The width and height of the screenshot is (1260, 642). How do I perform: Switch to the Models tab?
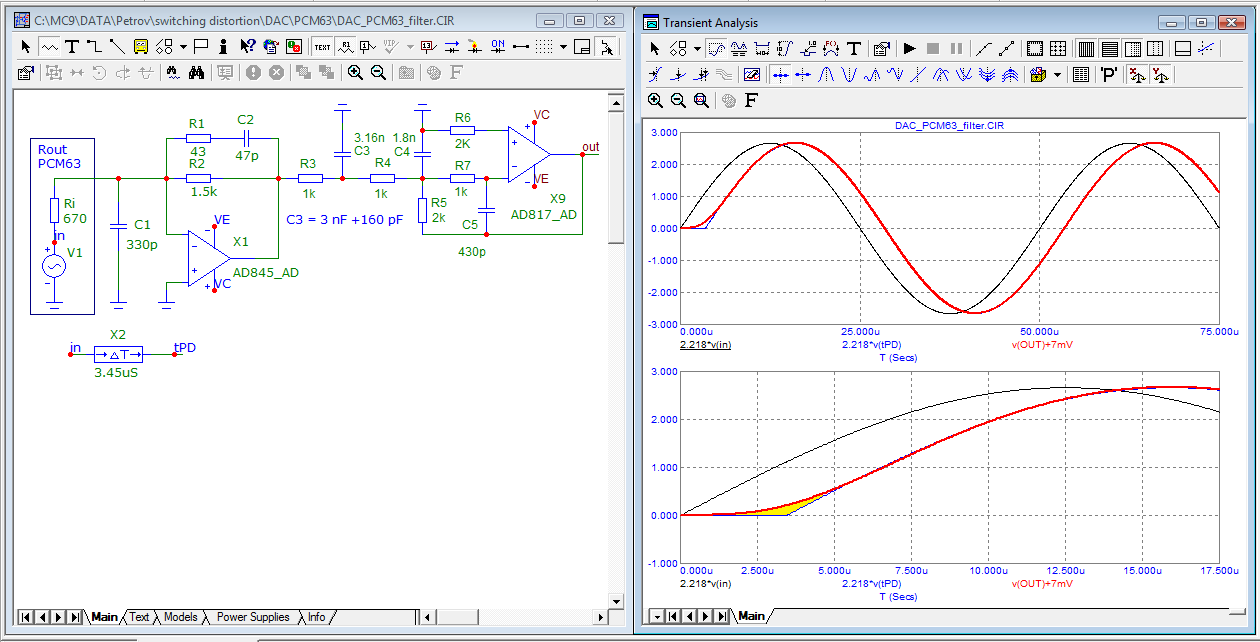point(181,617)
